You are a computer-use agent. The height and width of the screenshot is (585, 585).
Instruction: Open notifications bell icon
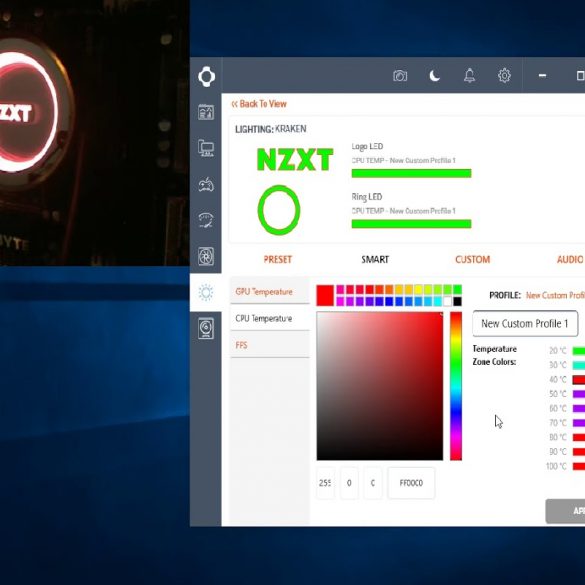(x=469, y=76)
